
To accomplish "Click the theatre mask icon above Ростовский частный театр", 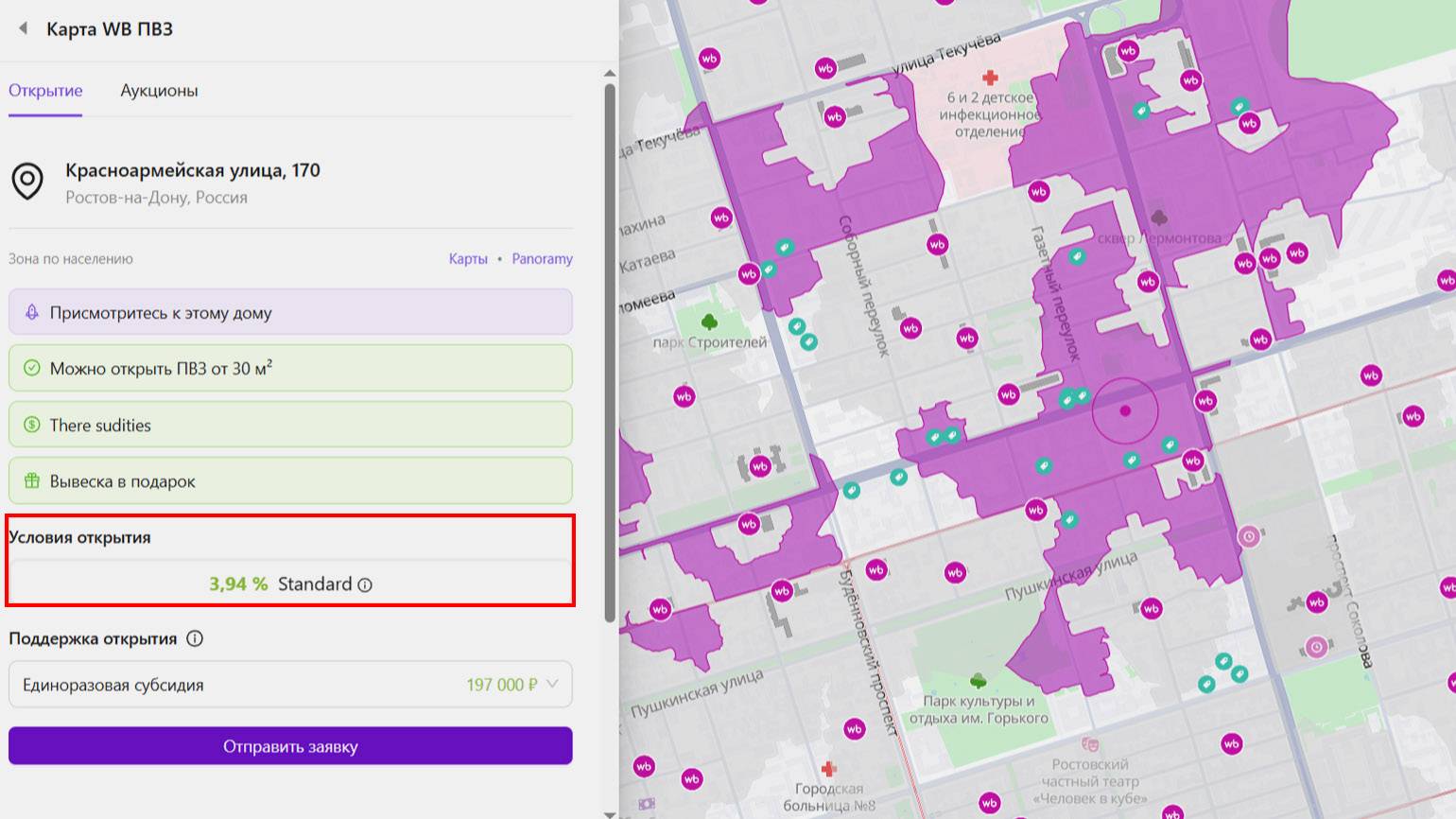I will (1089, 745).
